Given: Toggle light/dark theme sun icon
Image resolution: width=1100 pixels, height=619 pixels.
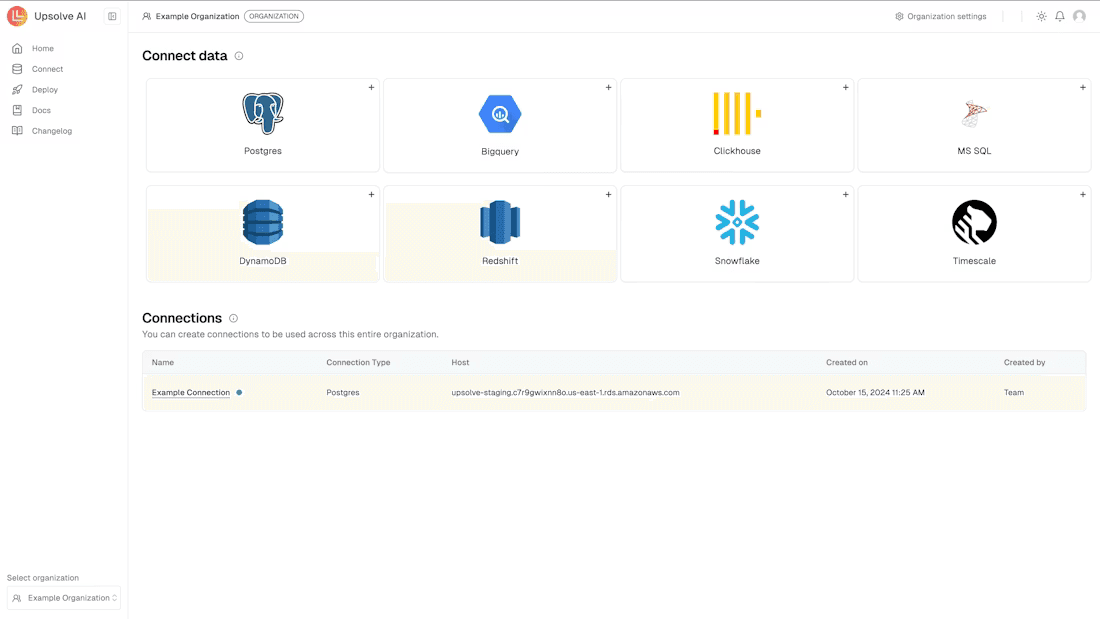Looking at the screenshot, I should 1041,16.
